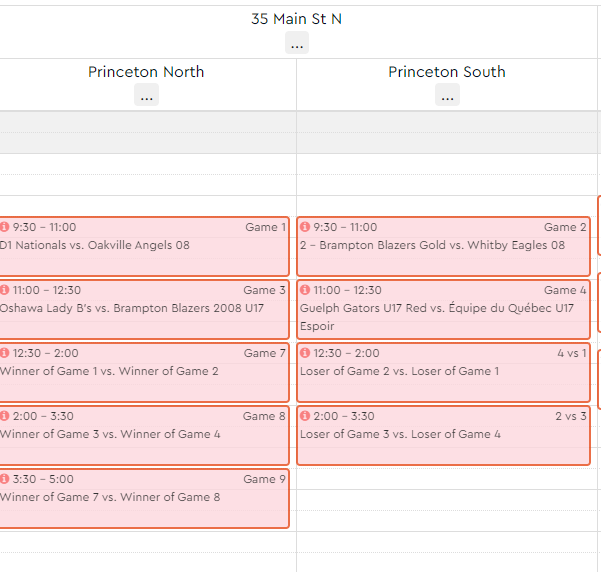Click the info icon on Game 7
The width and height of the screenshot is (601, 572).
[5, 354]
